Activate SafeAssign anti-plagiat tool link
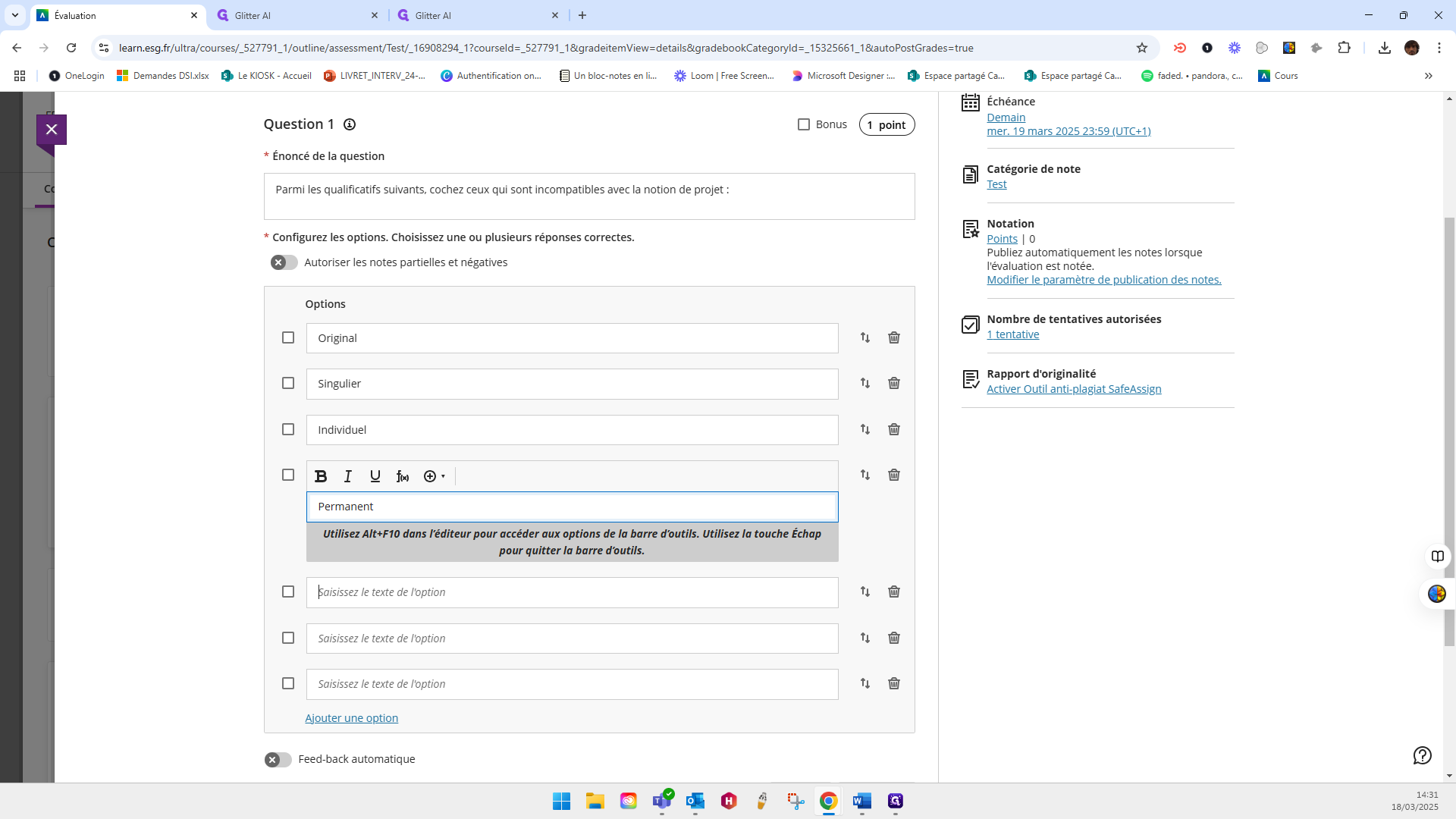 tap(1074, 389)
